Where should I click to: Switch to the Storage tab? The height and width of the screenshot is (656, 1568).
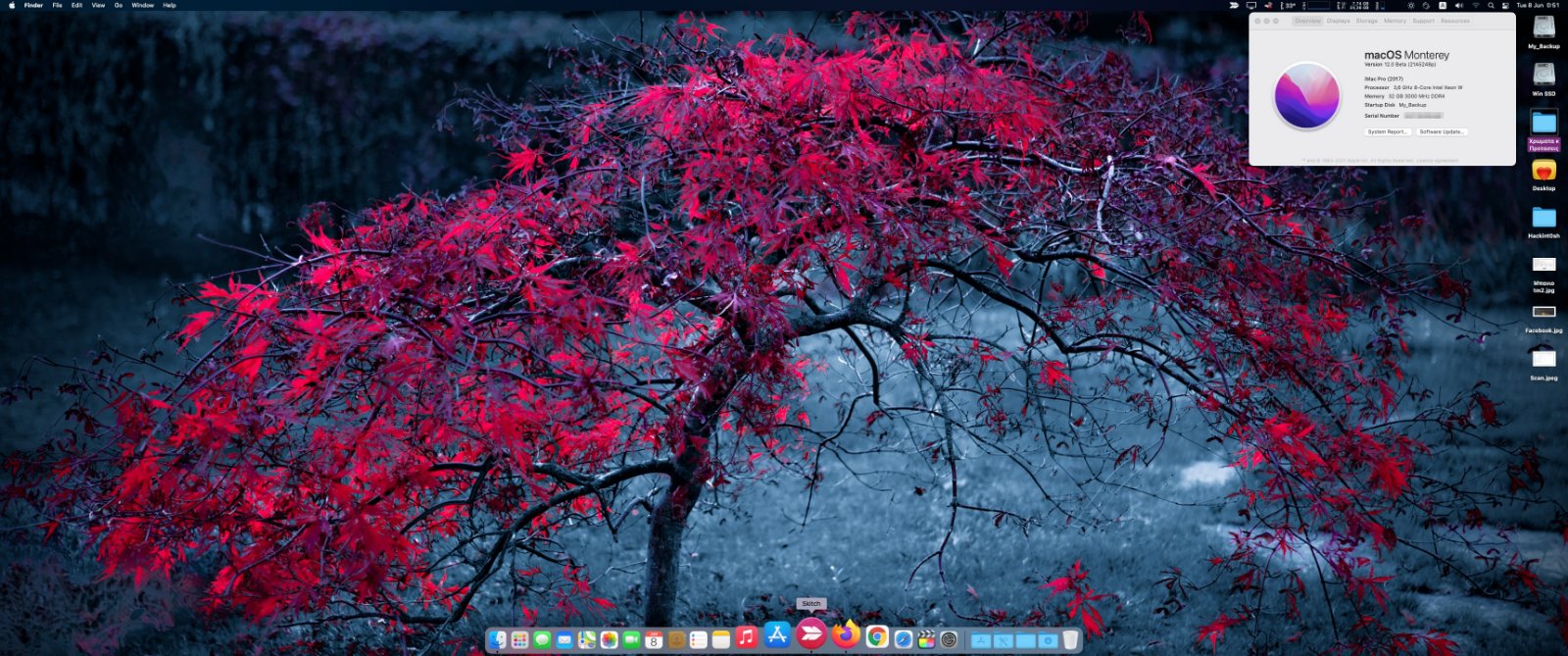(x=1366, y=21)
